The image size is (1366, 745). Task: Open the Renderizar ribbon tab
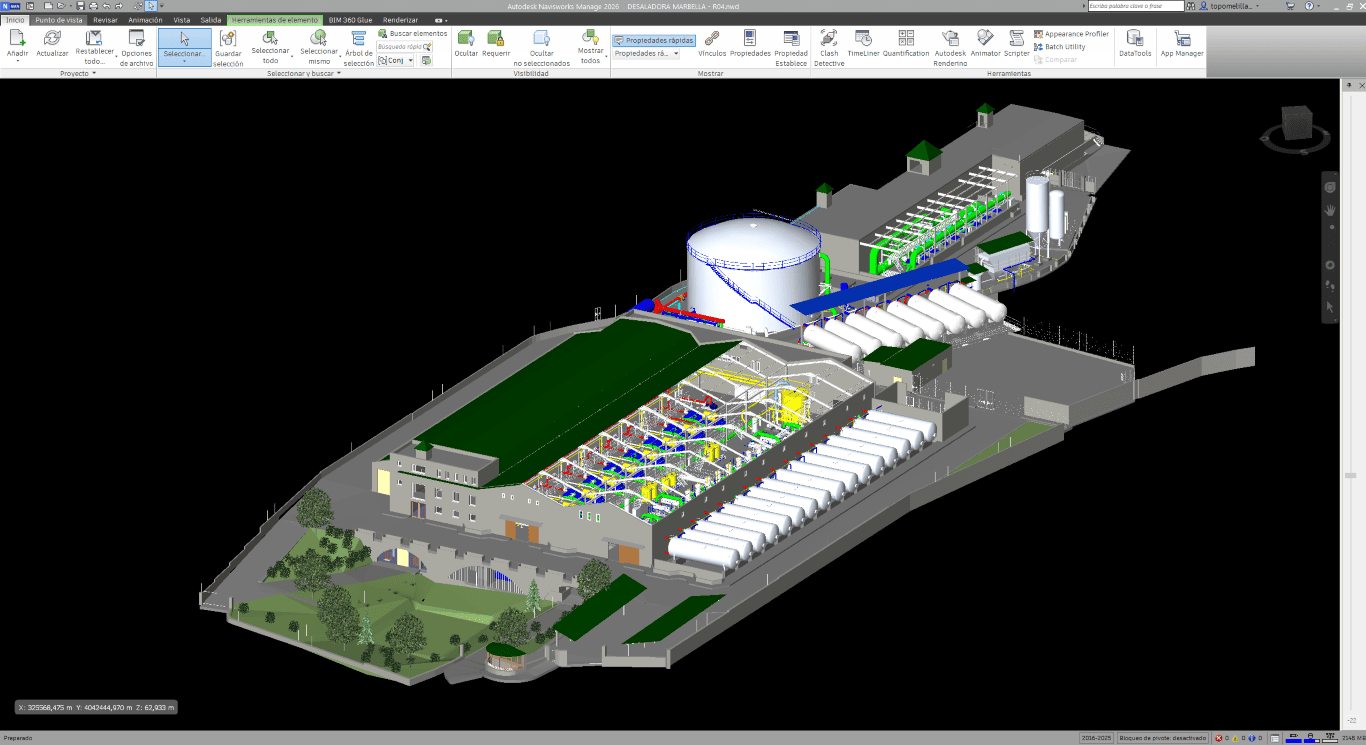tap(400, 20)
